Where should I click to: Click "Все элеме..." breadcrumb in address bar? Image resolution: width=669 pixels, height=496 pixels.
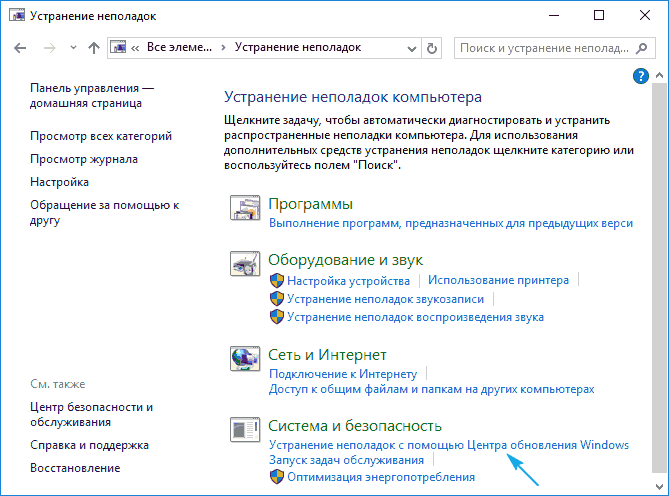point(177,47)
